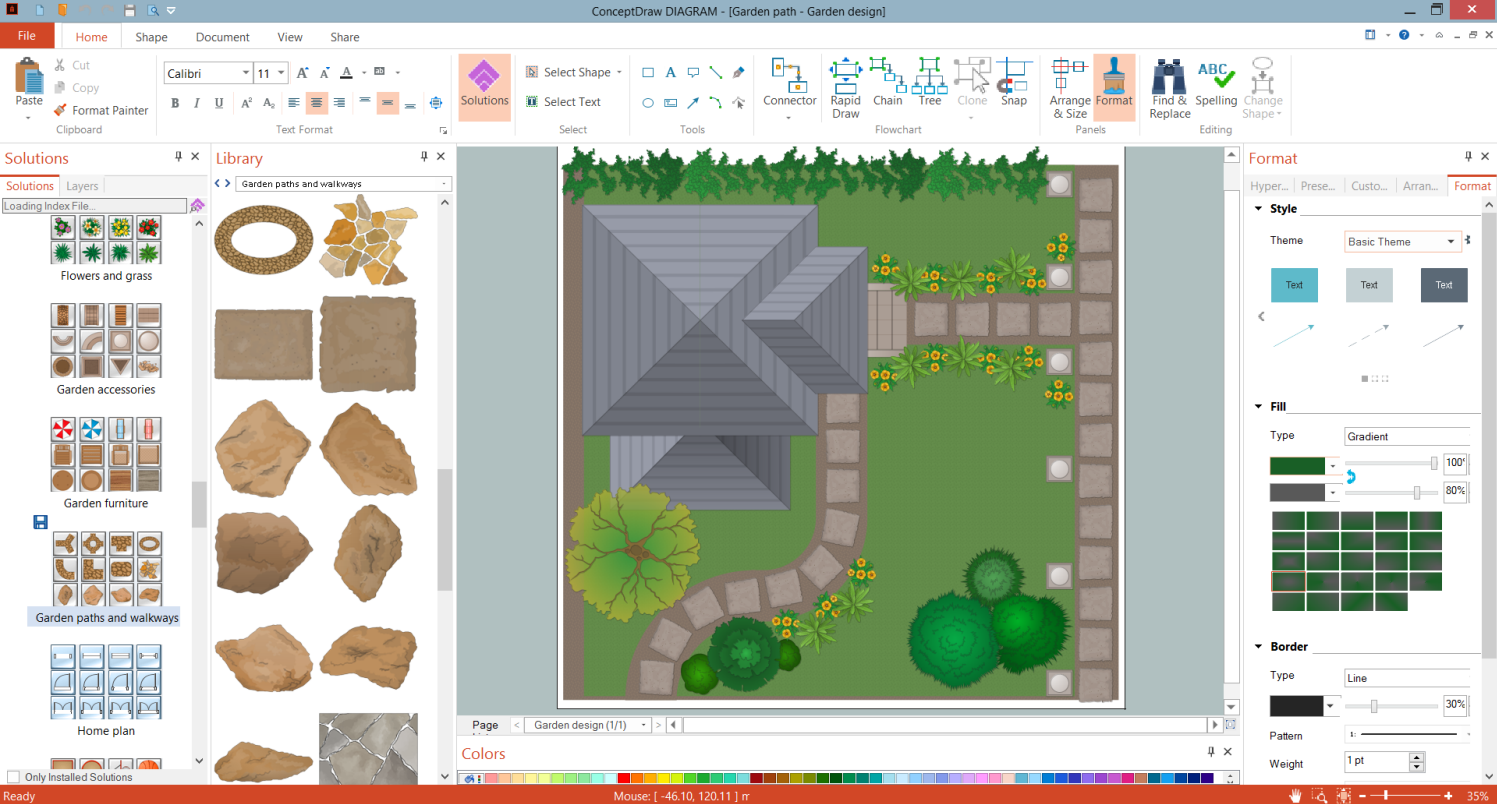Toggle the Solutions panel button
Image resolution: width=1497 pixels, height=804 pixels.
coord(484,84)
